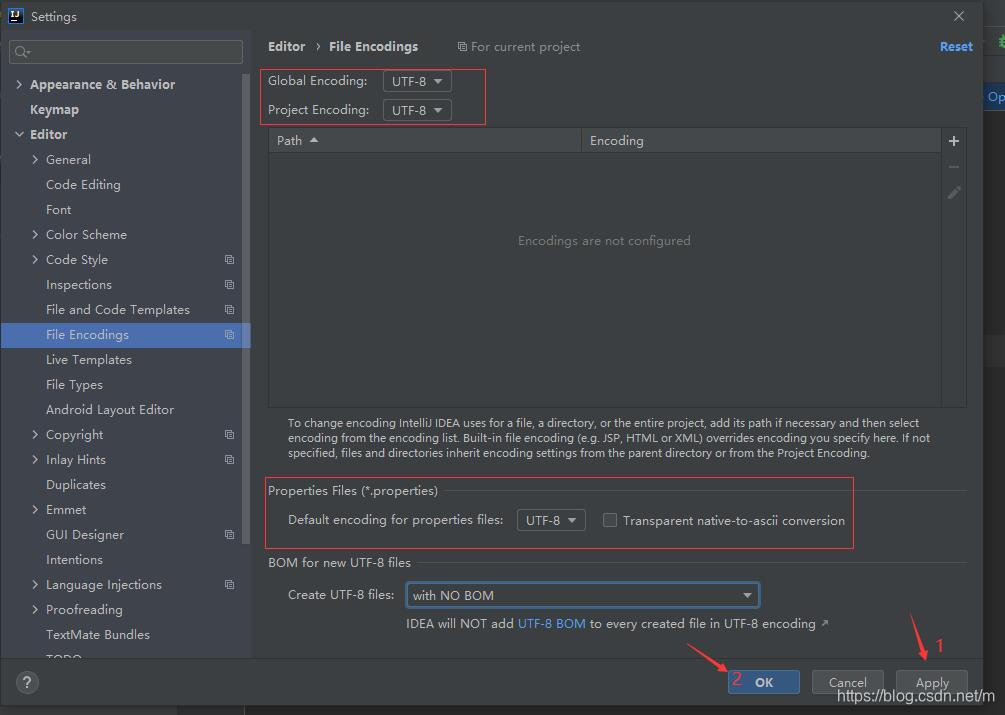Open the Project Encoding dropdown
Image resolution: width=1005 pixels, height=715 pixels.
pyautogui.click(x=417, y=110)
